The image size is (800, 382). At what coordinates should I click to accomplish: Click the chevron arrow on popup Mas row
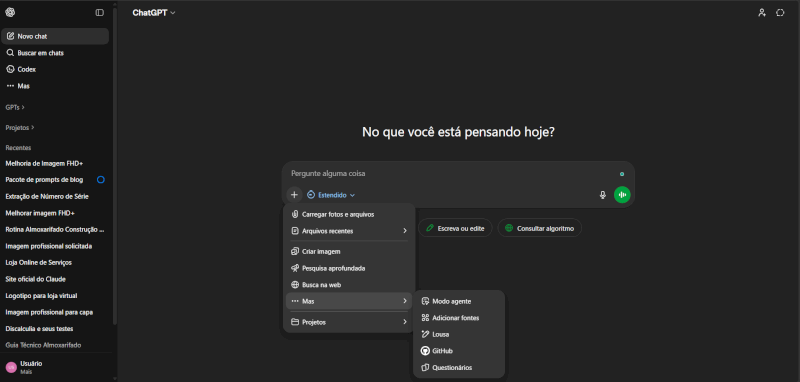pos(405,301)
